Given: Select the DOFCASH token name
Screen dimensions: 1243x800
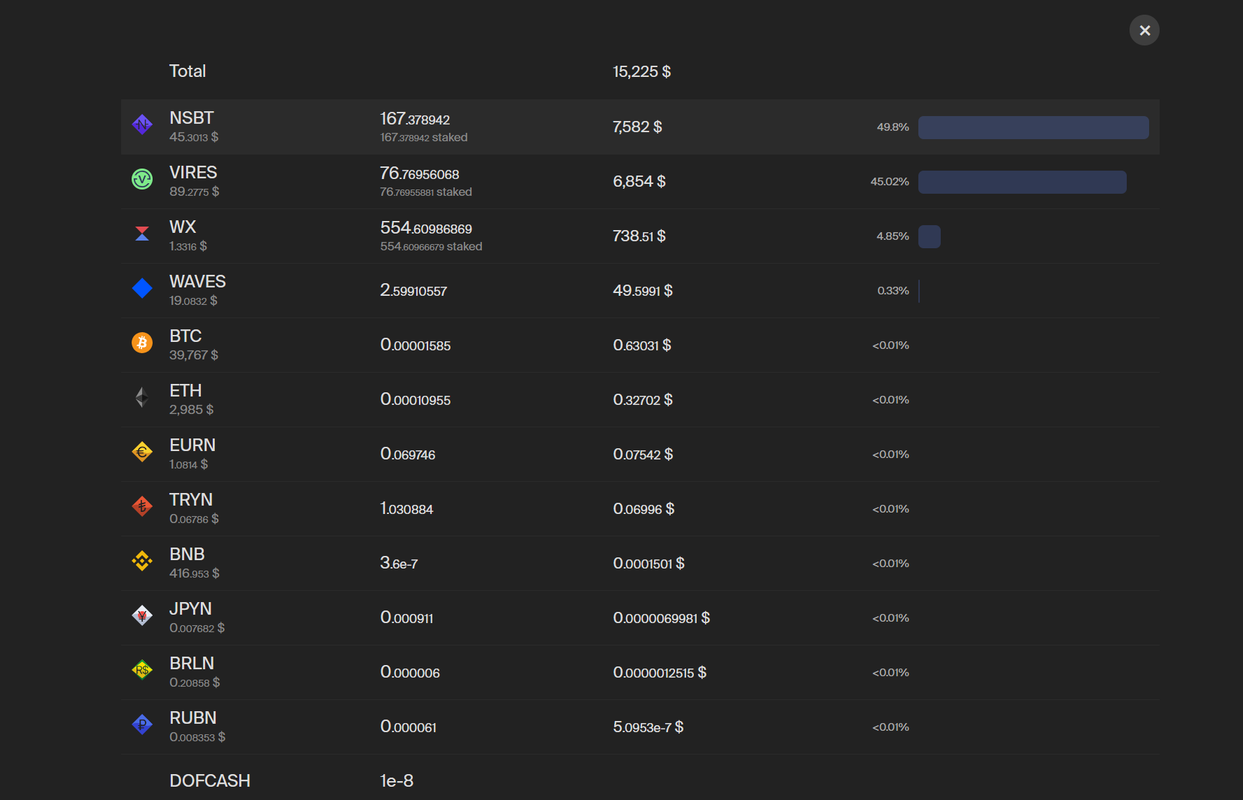Looking at the screenshot, I should [210, 781].
